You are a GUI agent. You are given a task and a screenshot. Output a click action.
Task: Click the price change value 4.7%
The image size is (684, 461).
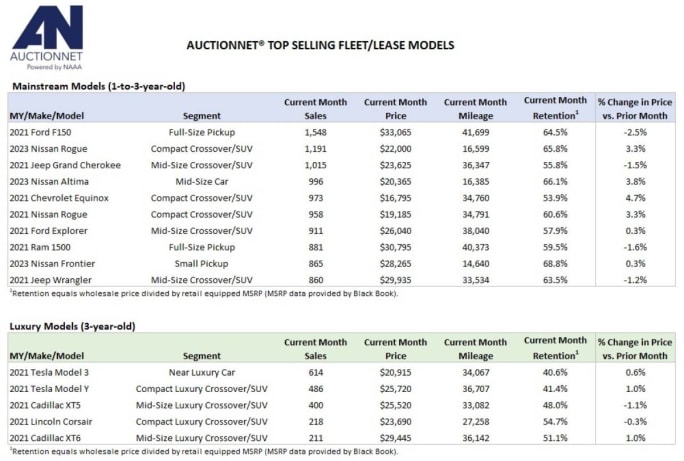[x=635, y=198]
